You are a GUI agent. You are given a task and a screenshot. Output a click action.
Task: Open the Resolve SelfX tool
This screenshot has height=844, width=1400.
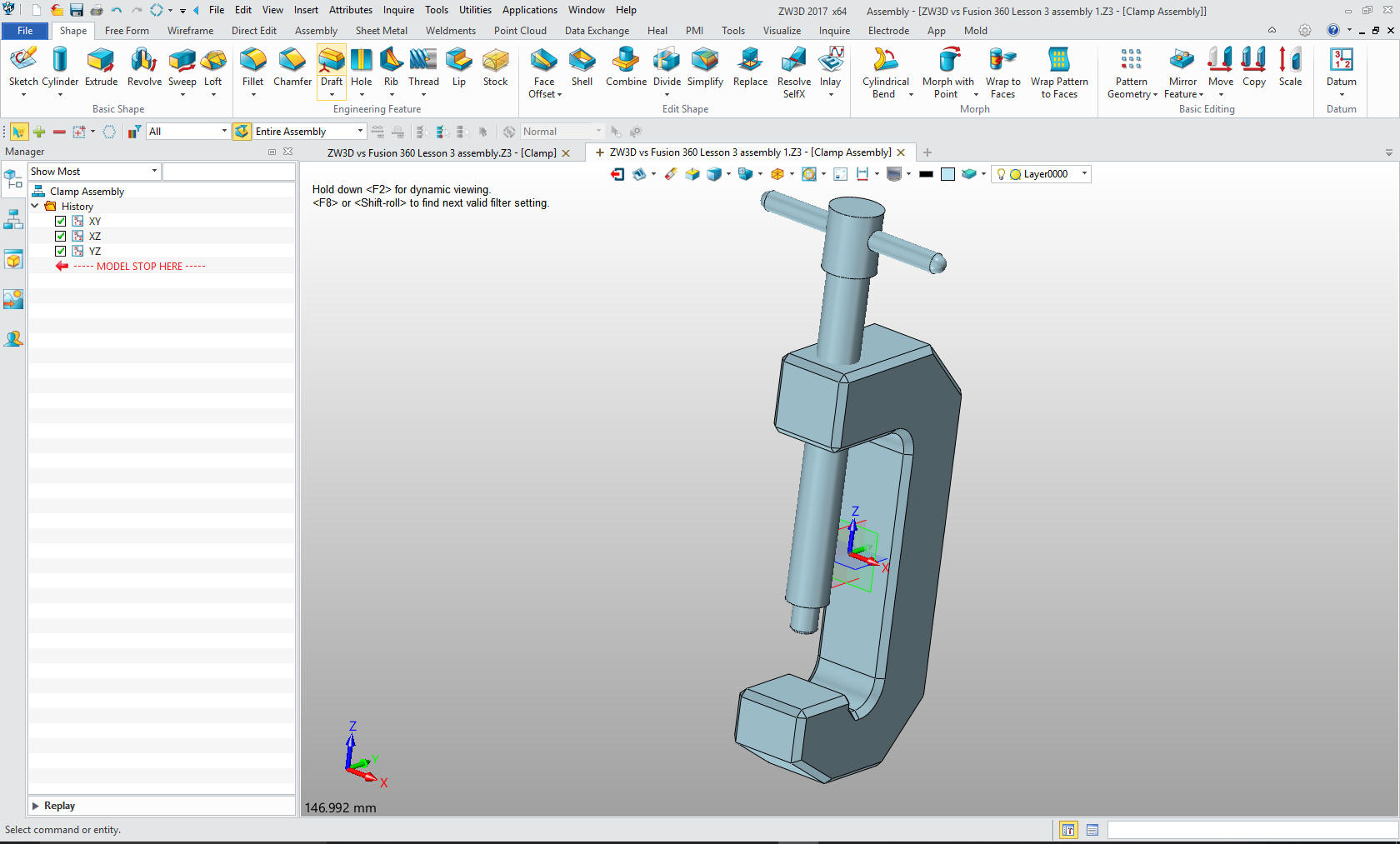coord(794,72)
